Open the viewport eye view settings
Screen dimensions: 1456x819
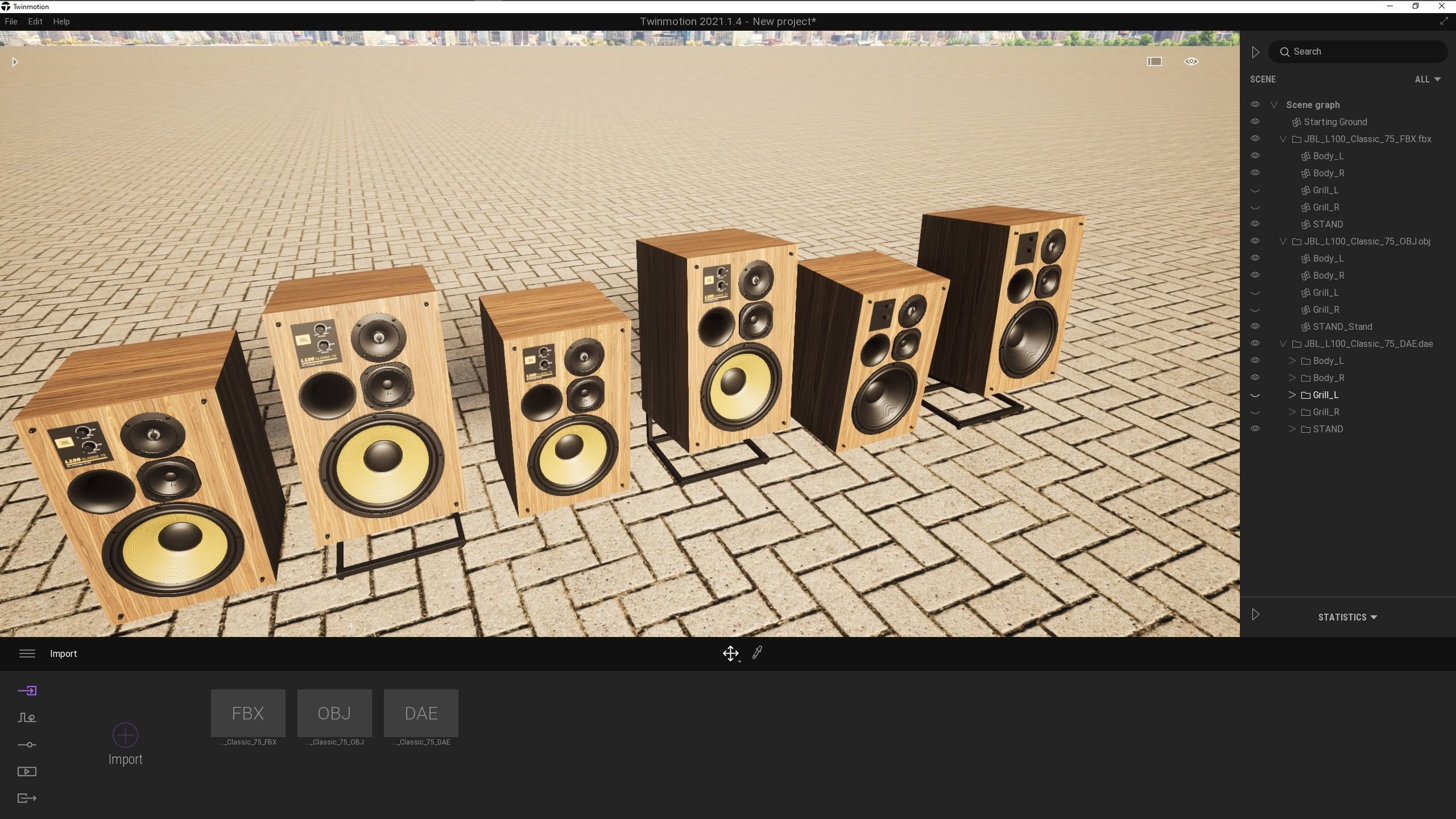1191,61
